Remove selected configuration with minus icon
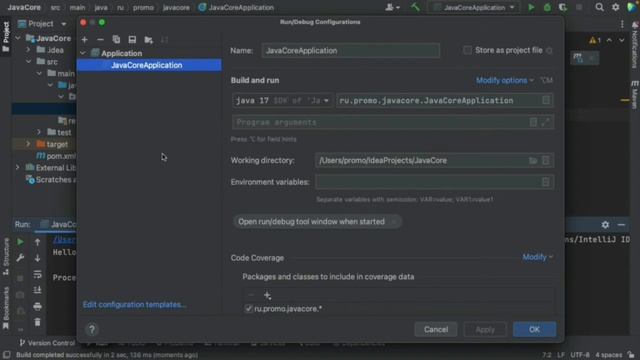The width and height of the screenshot is (640, 360). click(x=100, y=40)
